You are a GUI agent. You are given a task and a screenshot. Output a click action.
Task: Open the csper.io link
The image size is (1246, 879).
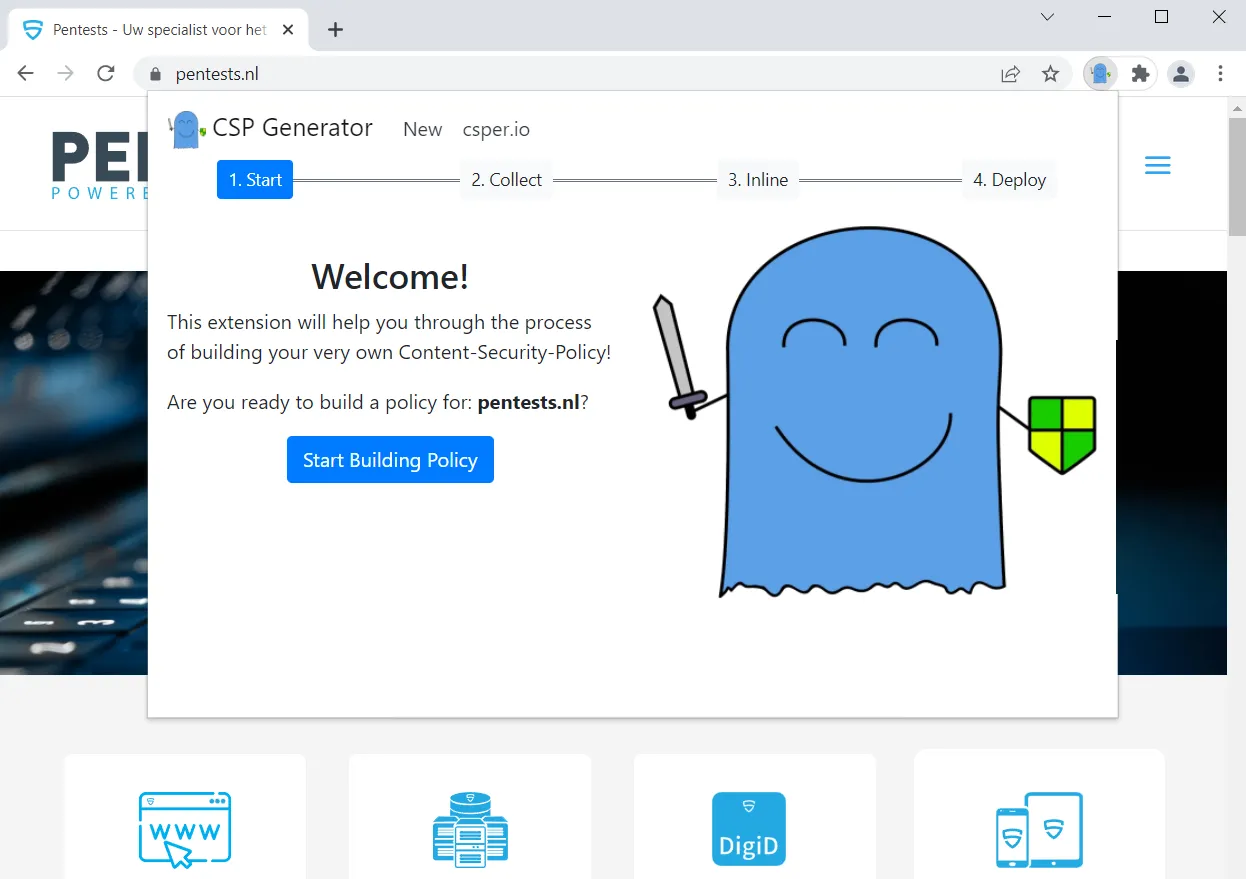pos(496,130)
